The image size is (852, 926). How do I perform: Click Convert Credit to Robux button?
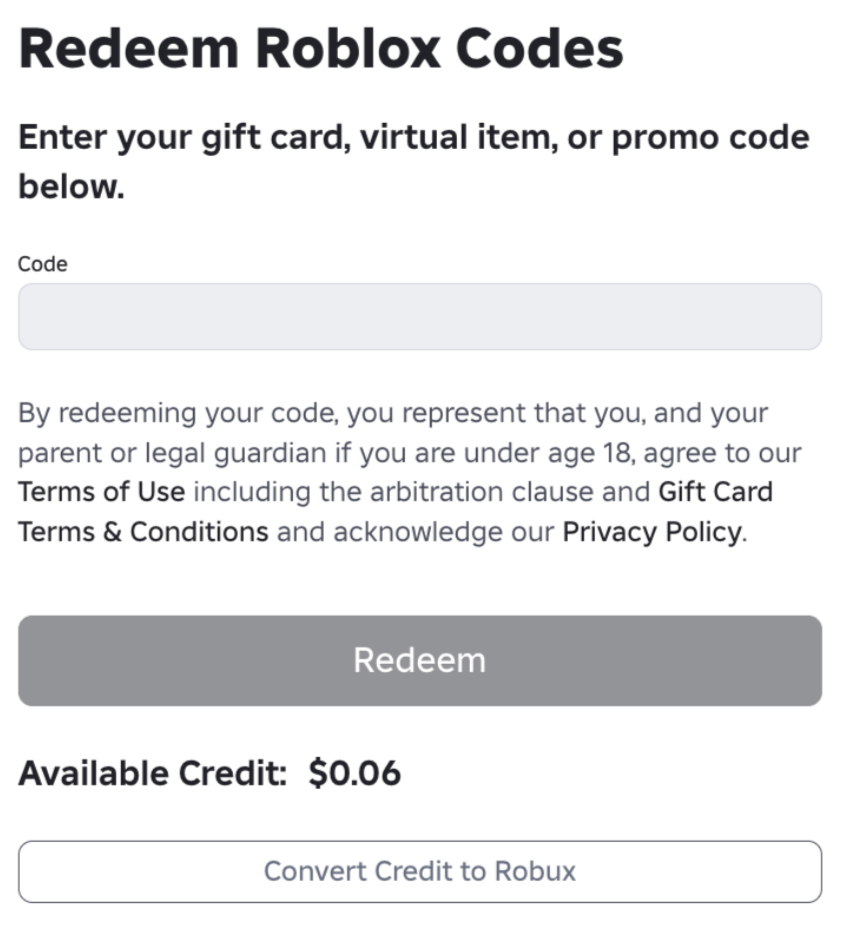click(420, 871)
